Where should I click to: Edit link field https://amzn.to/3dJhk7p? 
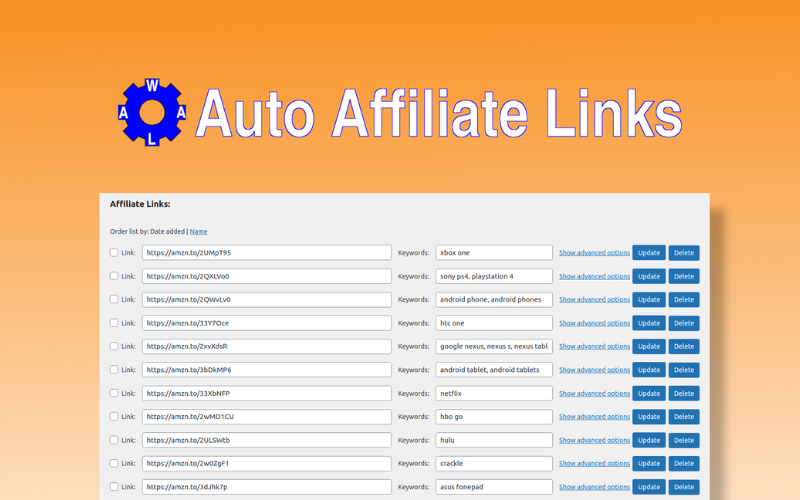[x=267, y=487]
